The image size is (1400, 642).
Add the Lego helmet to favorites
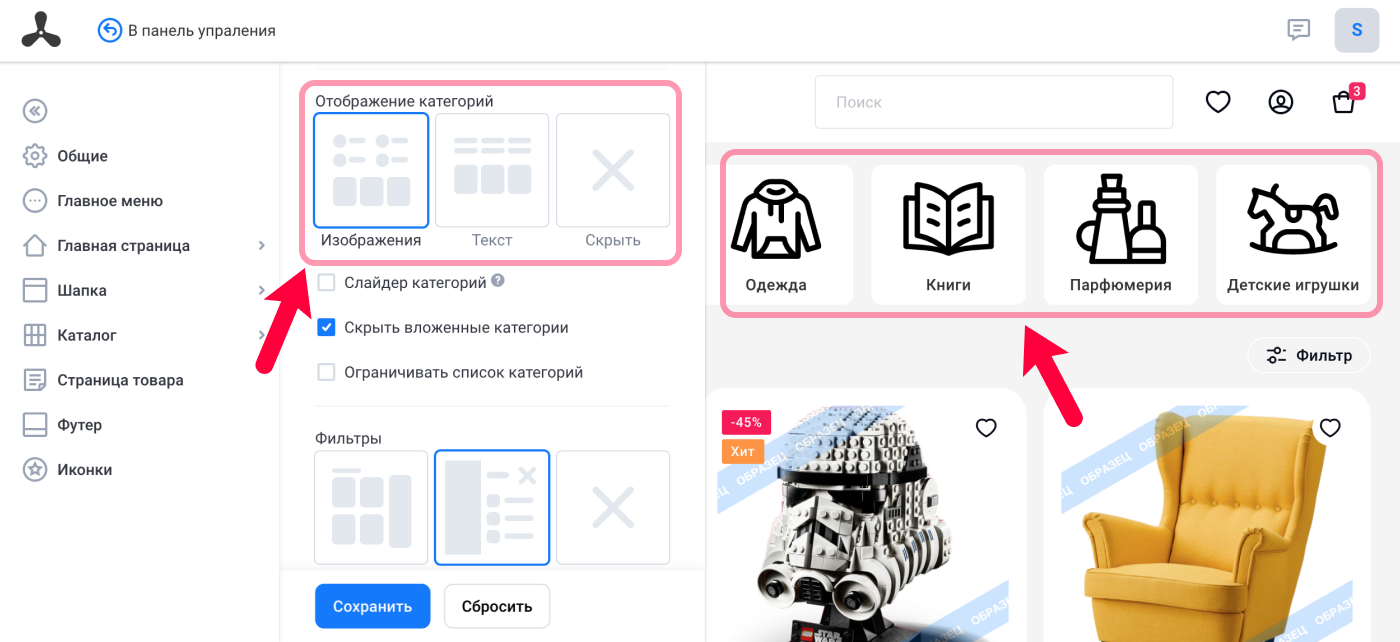coord(986,428)
